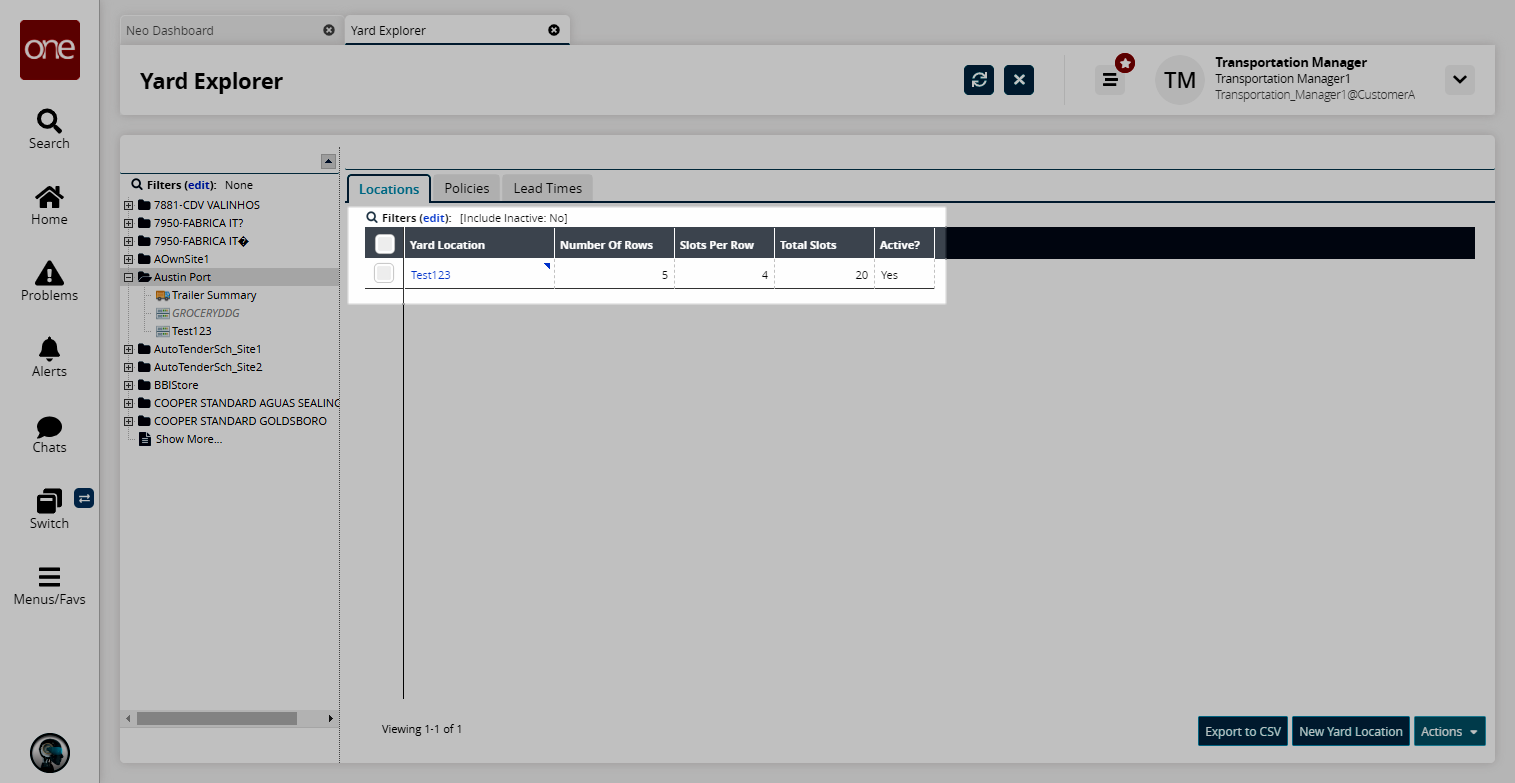Open the Lead Times tab

[548, 188]
